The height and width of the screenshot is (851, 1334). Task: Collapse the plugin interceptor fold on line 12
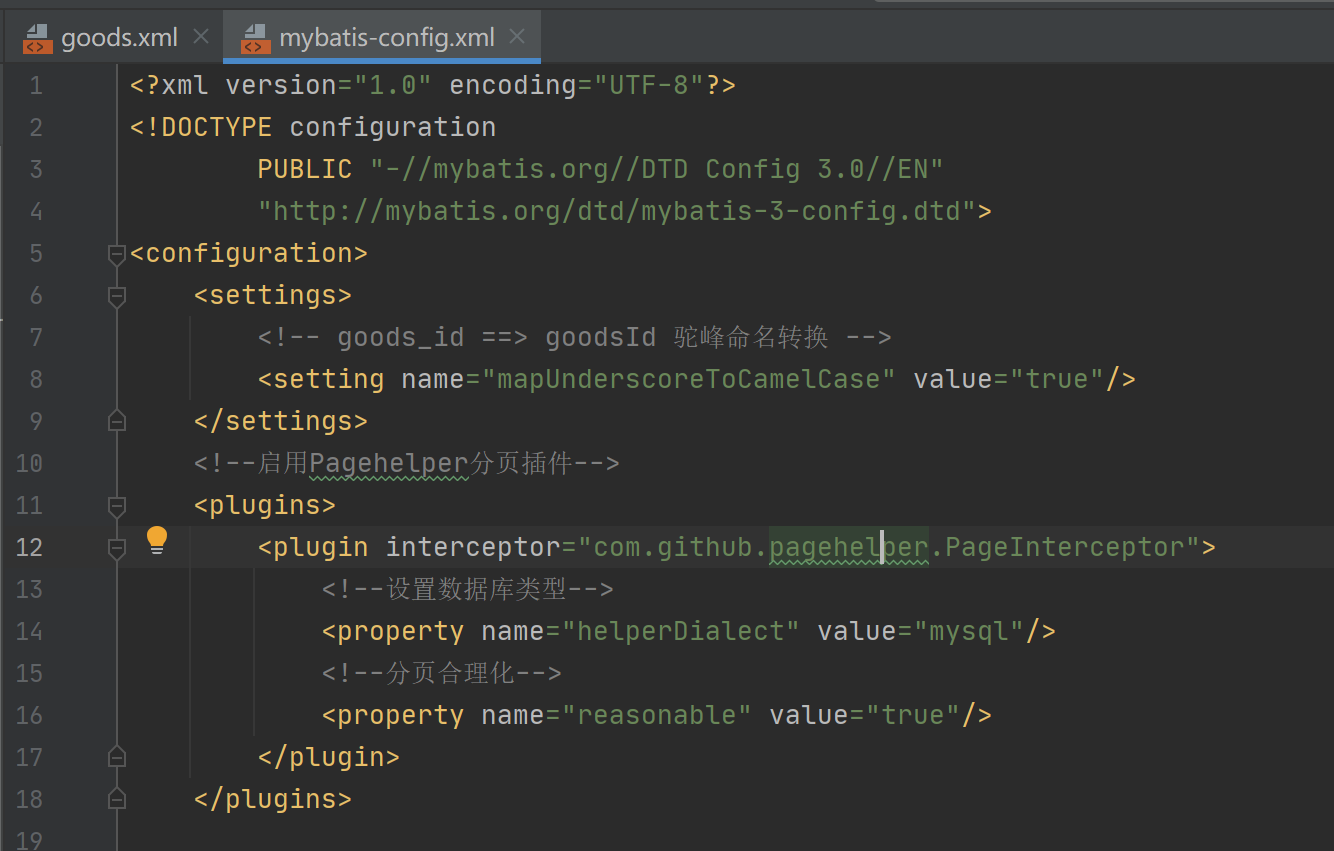(x=117, y=547)
